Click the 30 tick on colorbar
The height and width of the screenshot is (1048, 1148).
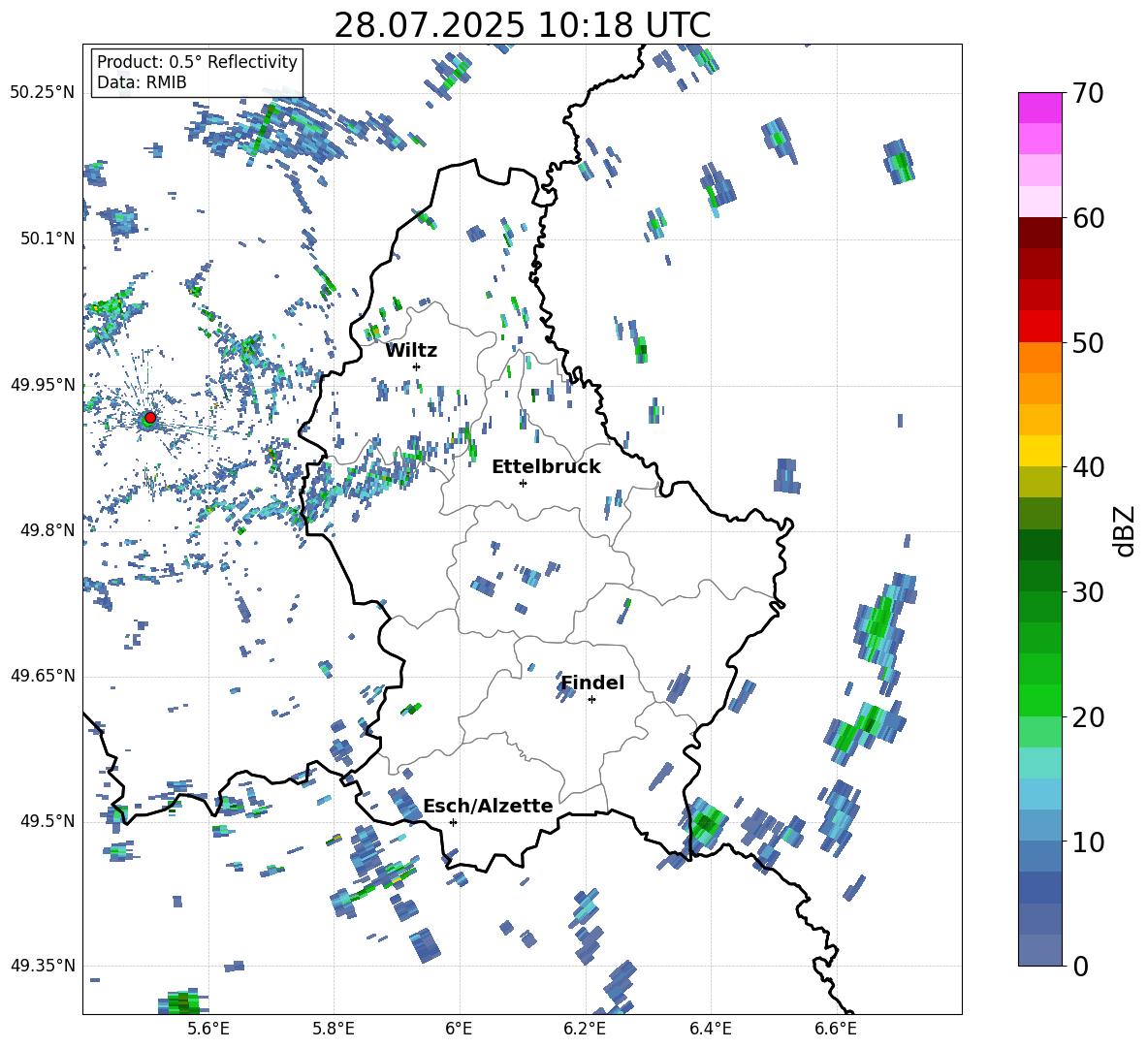tap(1088, 592)
